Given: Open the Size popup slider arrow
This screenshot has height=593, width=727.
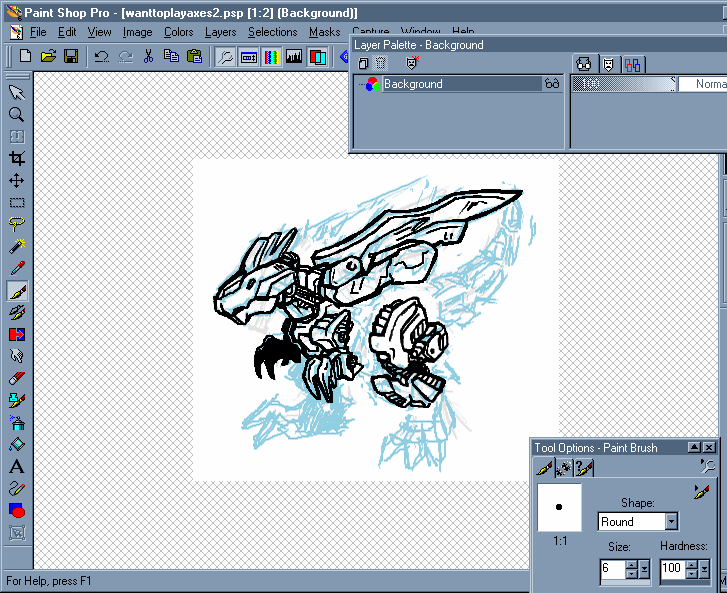Looking at the screenshot, I should (644, 569).
